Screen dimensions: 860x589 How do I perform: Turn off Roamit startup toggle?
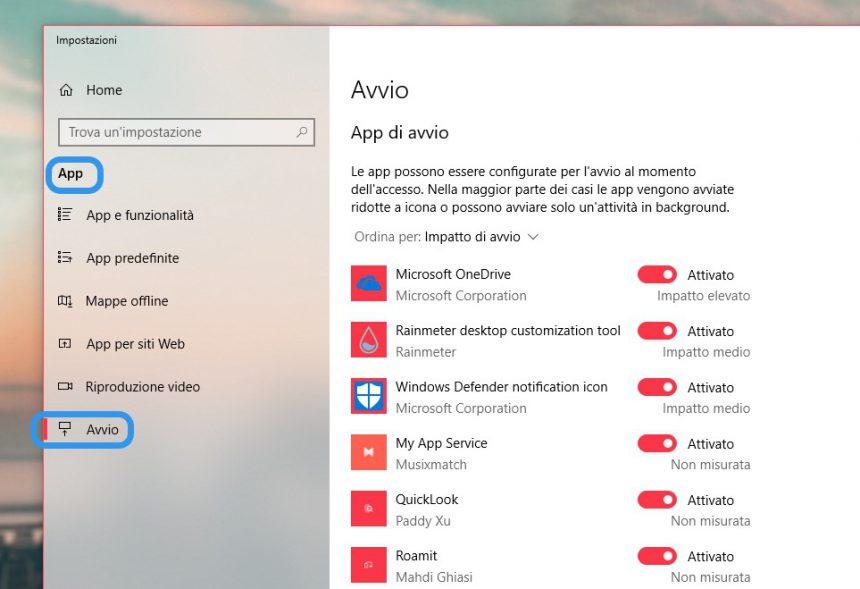click(x=657, y=556)
